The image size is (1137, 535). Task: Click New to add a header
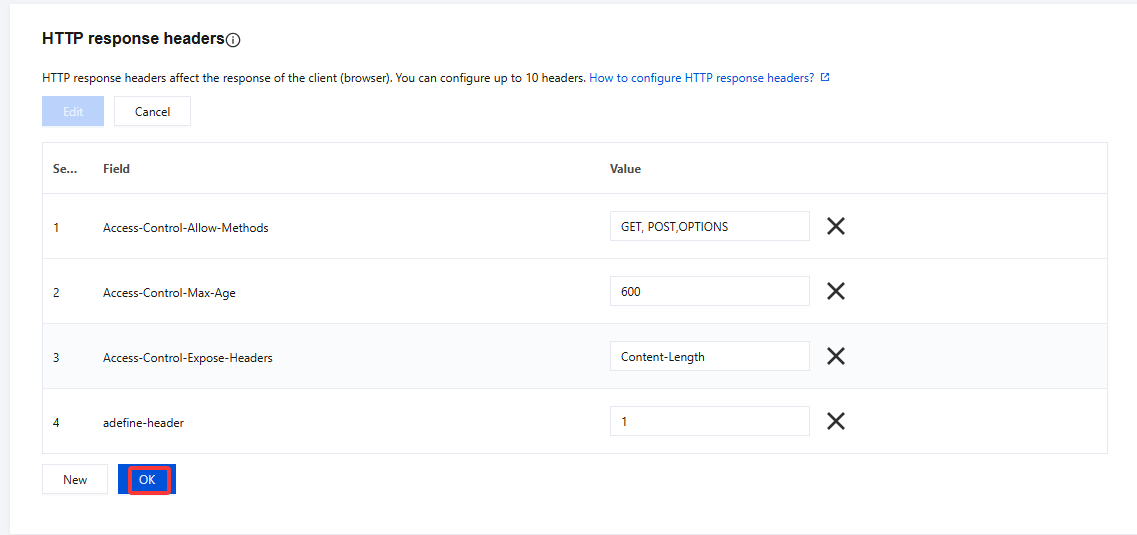pos(75,480)
